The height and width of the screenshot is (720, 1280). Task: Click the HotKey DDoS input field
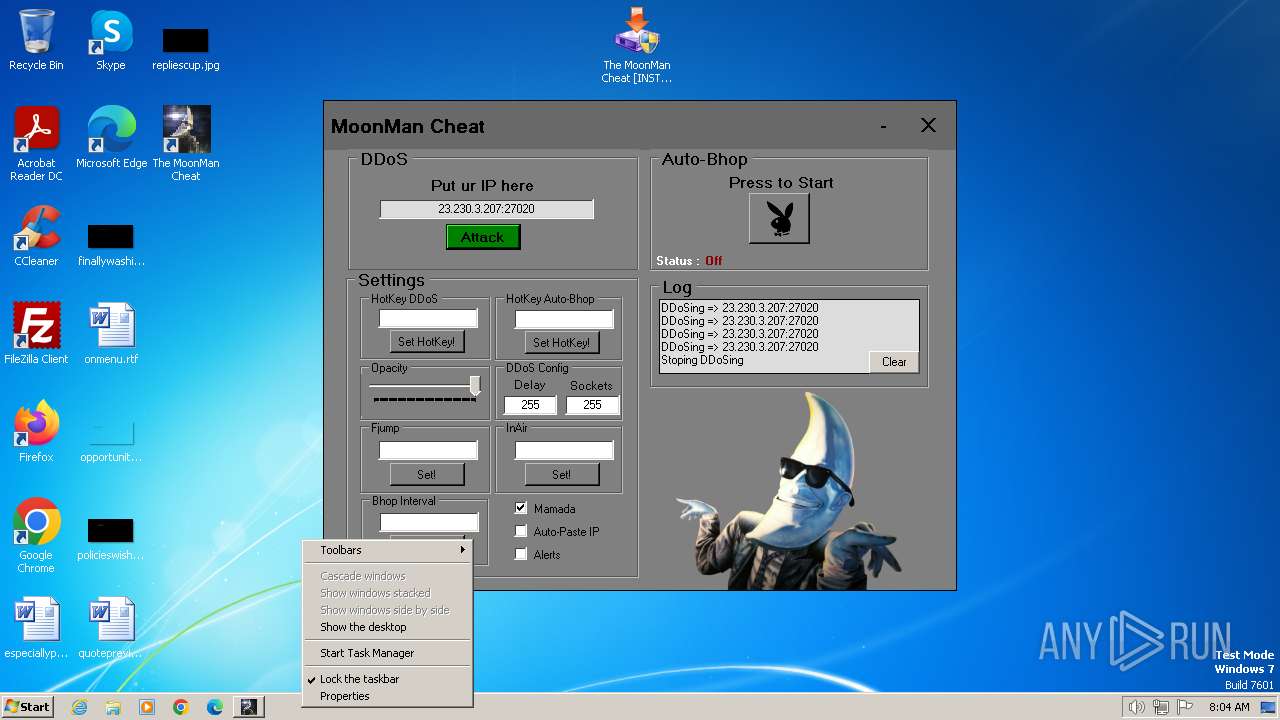point(428,319)
